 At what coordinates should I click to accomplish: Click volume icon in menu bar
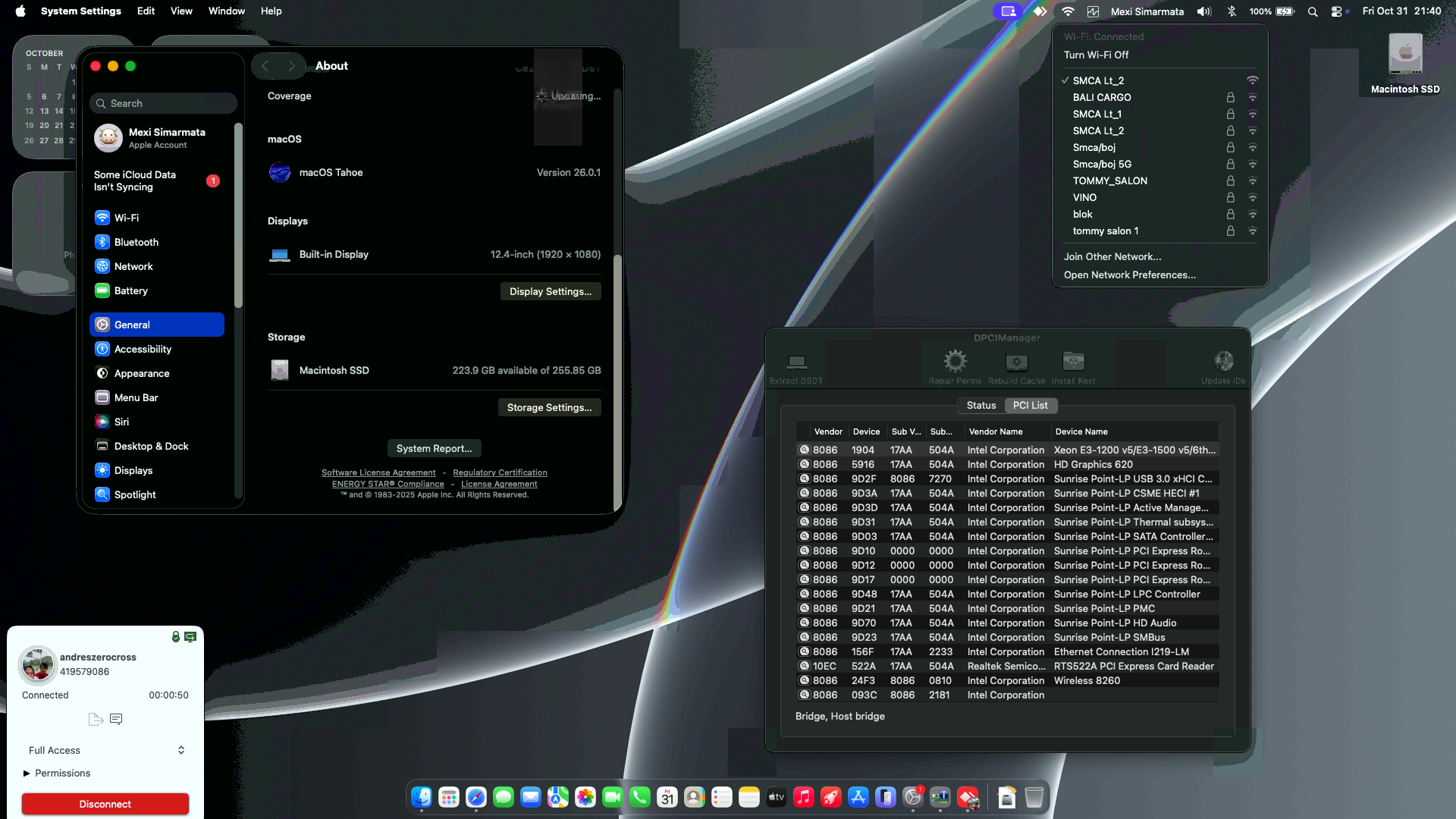(1204, 11)
